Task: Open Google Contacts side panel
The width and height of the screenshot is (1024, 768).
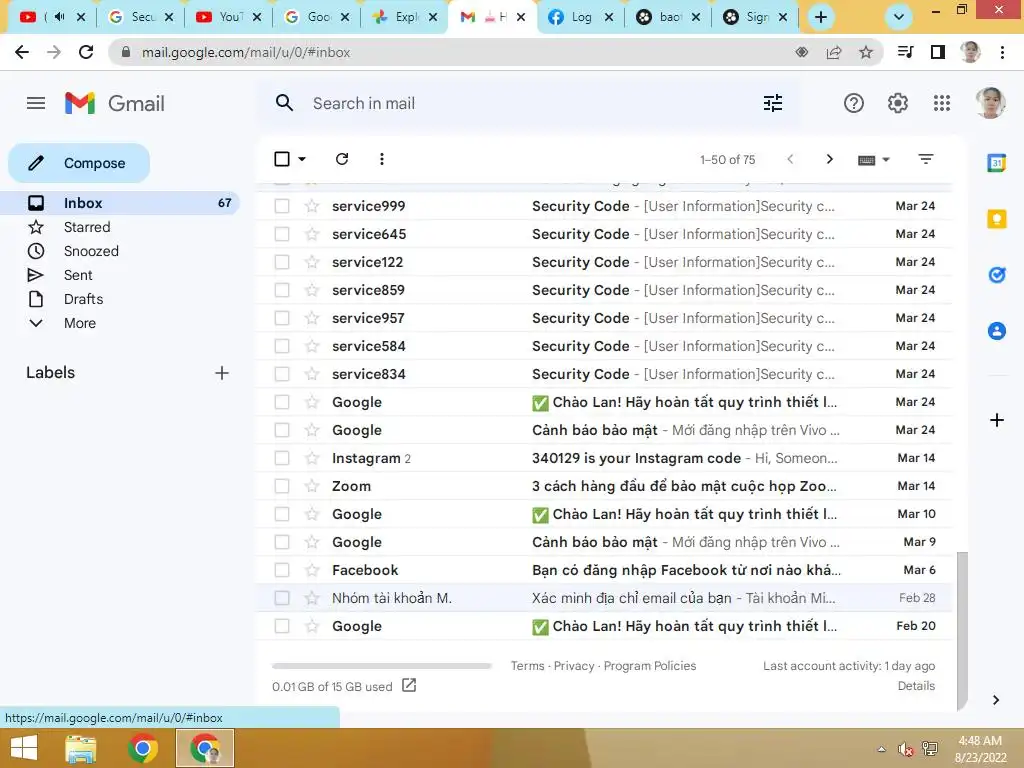Action: (997, 331)
